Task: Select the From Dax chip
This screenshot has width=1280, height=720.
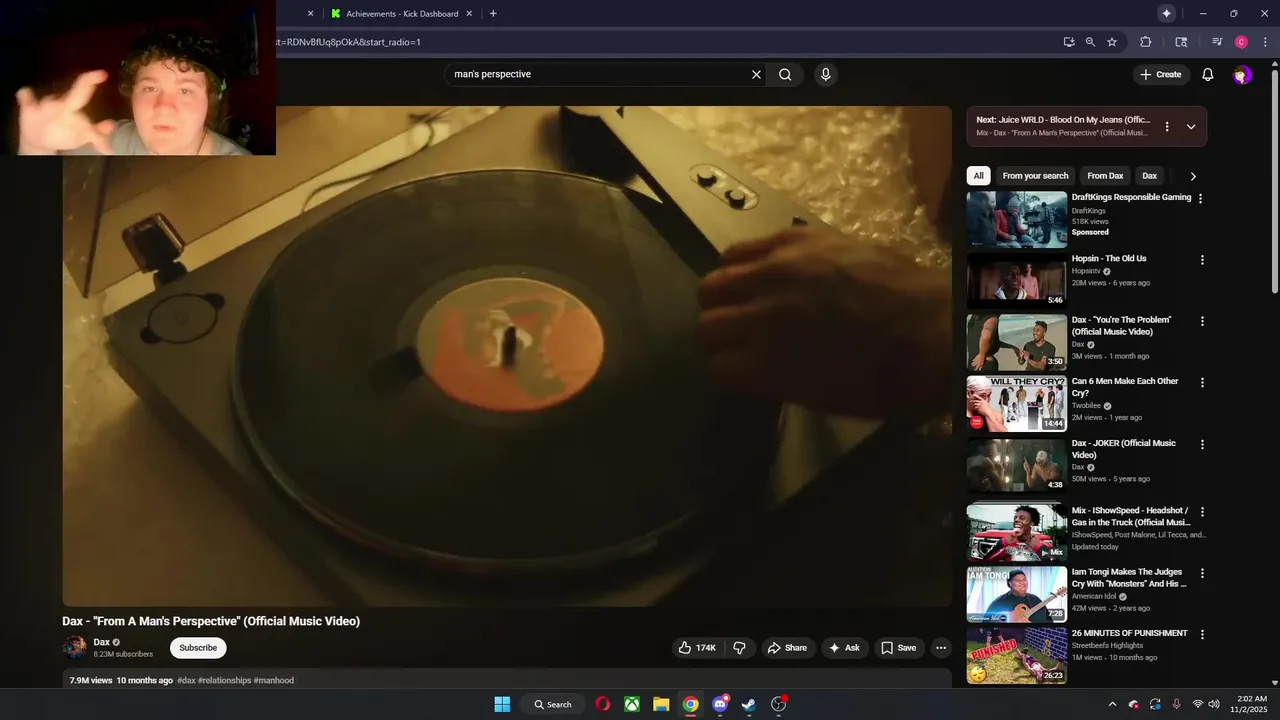Action: 1105,176
